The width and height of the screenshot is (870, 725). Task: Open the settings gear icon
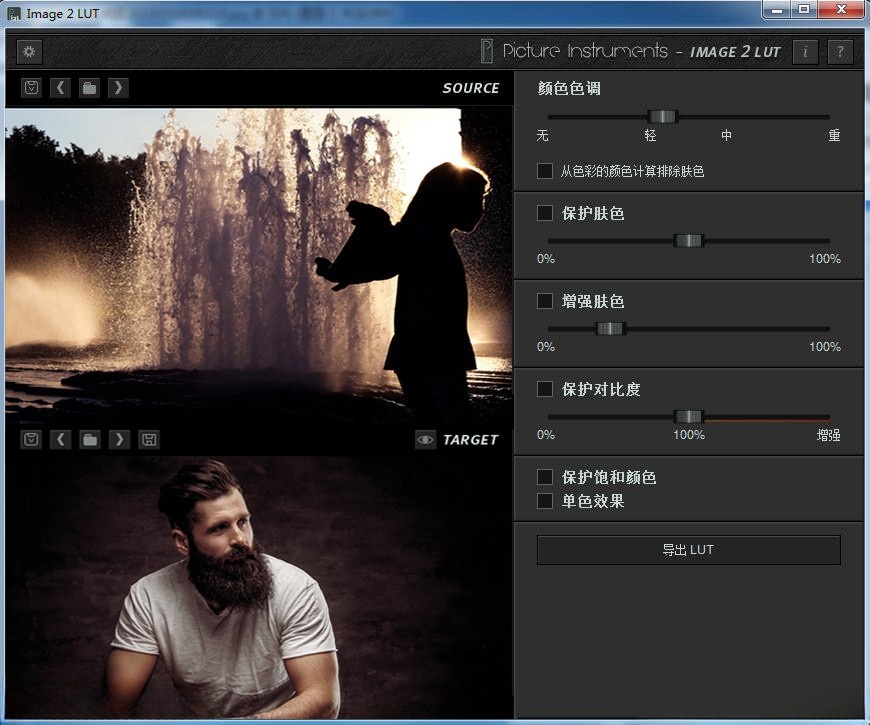pyautogui.click(x=28, y=51)
